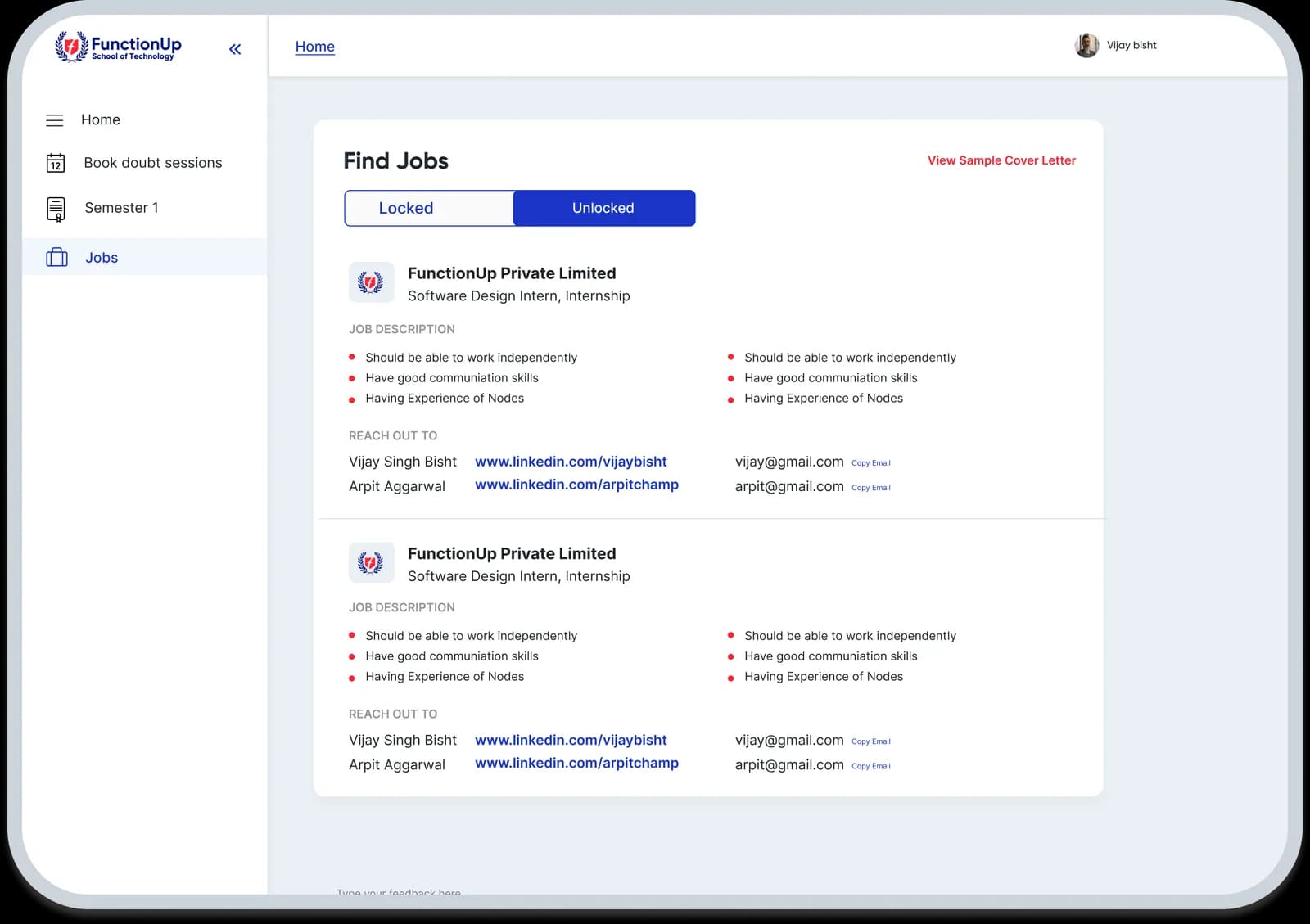Click the second job's REACH OUT TO label
This screenshot has width=1310, height=924.
[x=393, y=714]
